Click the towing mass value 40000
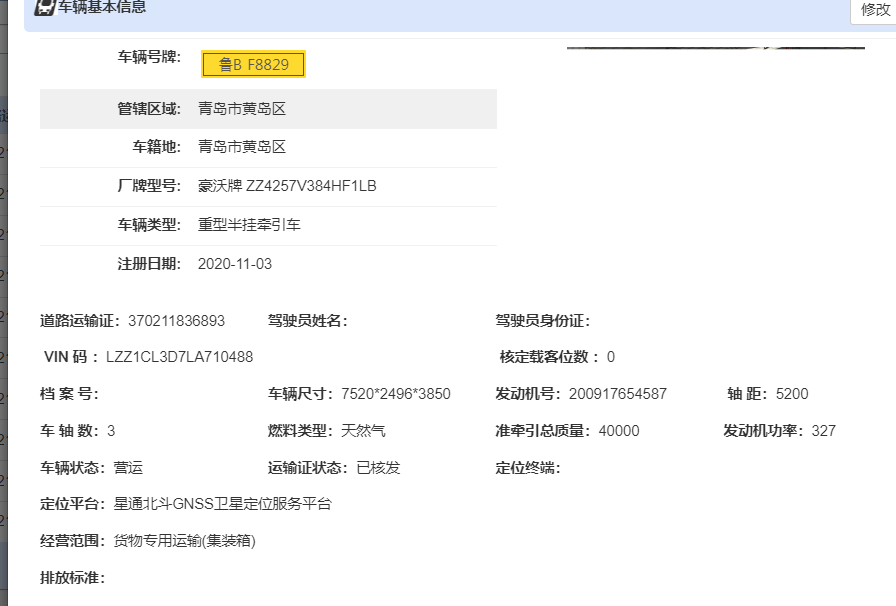Image resolution: width=896 pixels, height=606 pixels. click(618, 431)
